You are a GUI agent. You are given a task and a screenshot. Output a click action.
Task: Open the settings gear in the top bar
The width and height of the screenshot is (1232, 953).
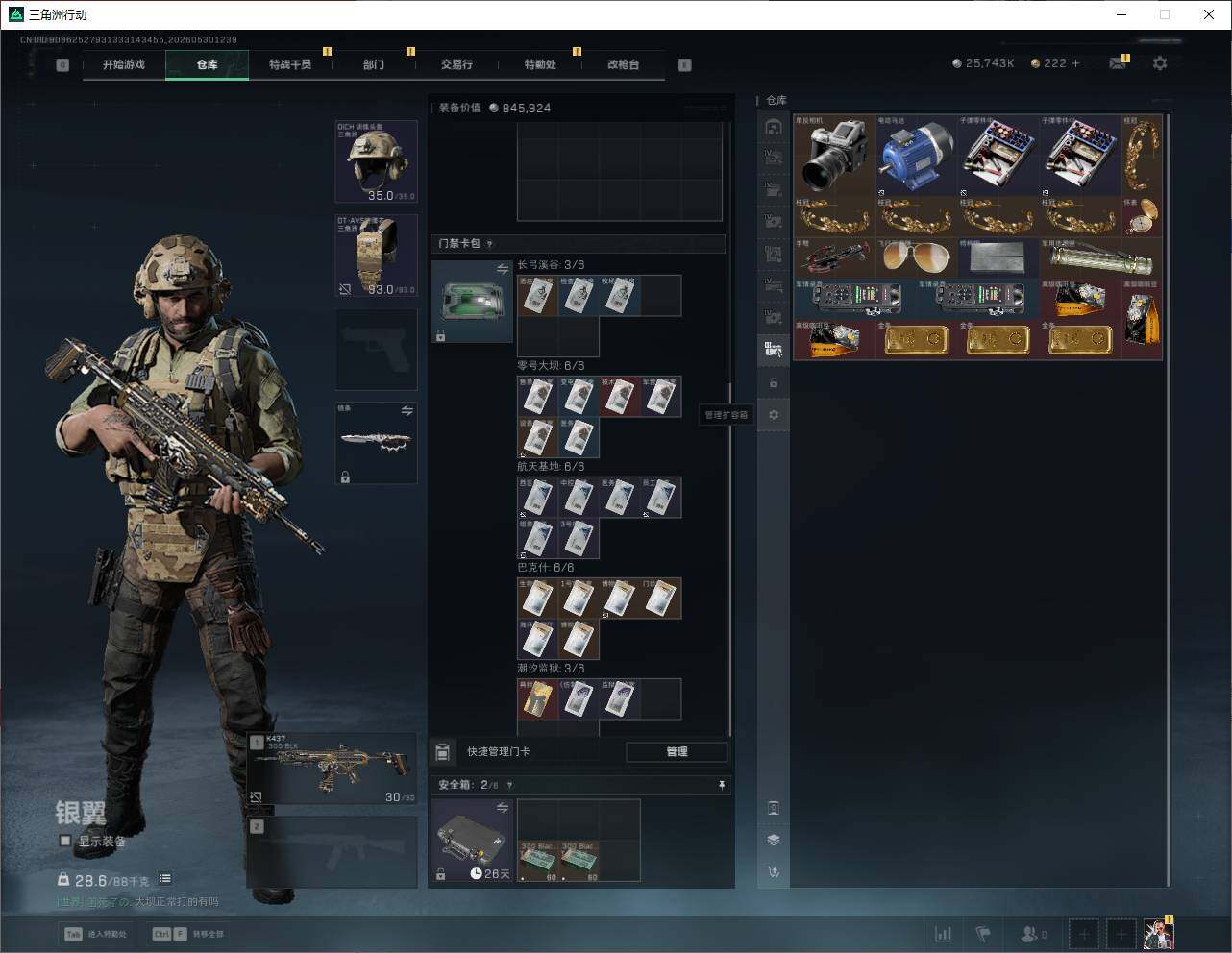click(1160, 63)
